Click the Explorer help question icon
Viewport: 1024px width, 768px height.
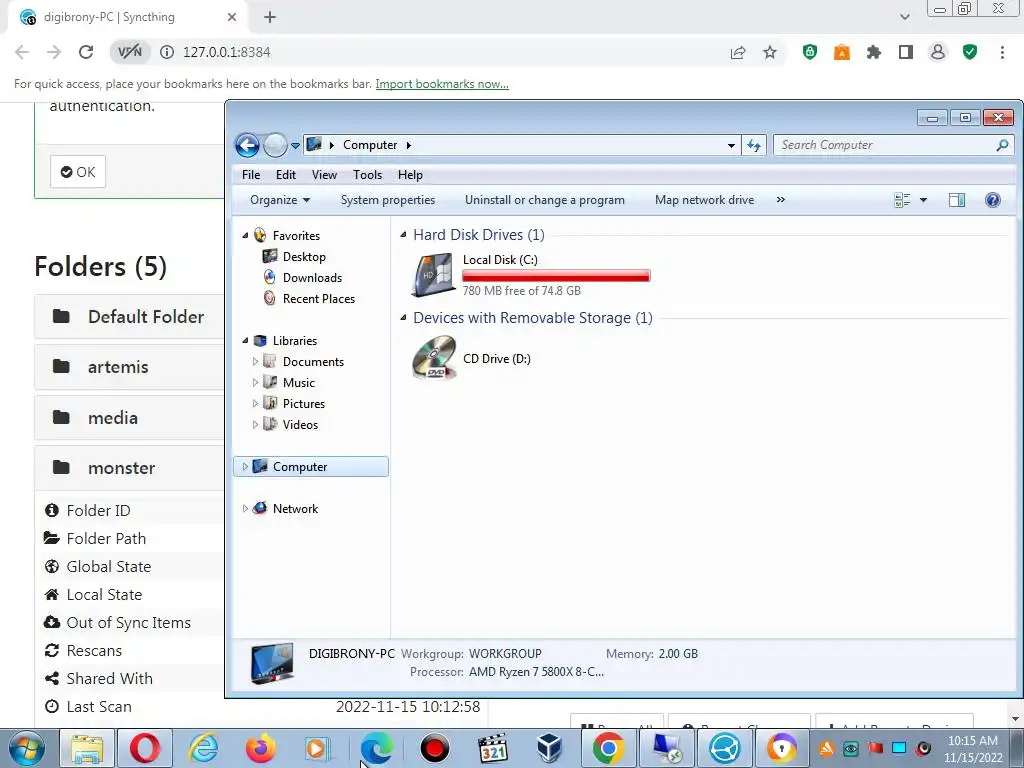(x=993, y=200)
